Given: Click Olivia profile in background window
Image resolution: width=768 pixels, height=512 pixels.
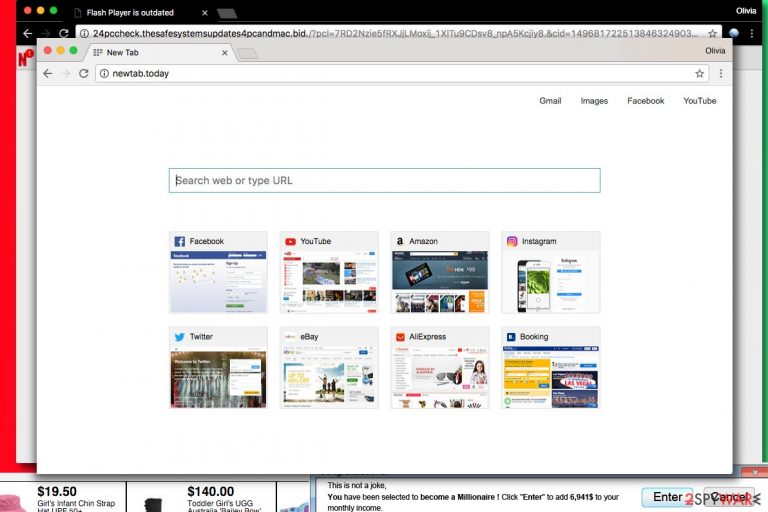Looking at the screenshot, I should 746,11.
